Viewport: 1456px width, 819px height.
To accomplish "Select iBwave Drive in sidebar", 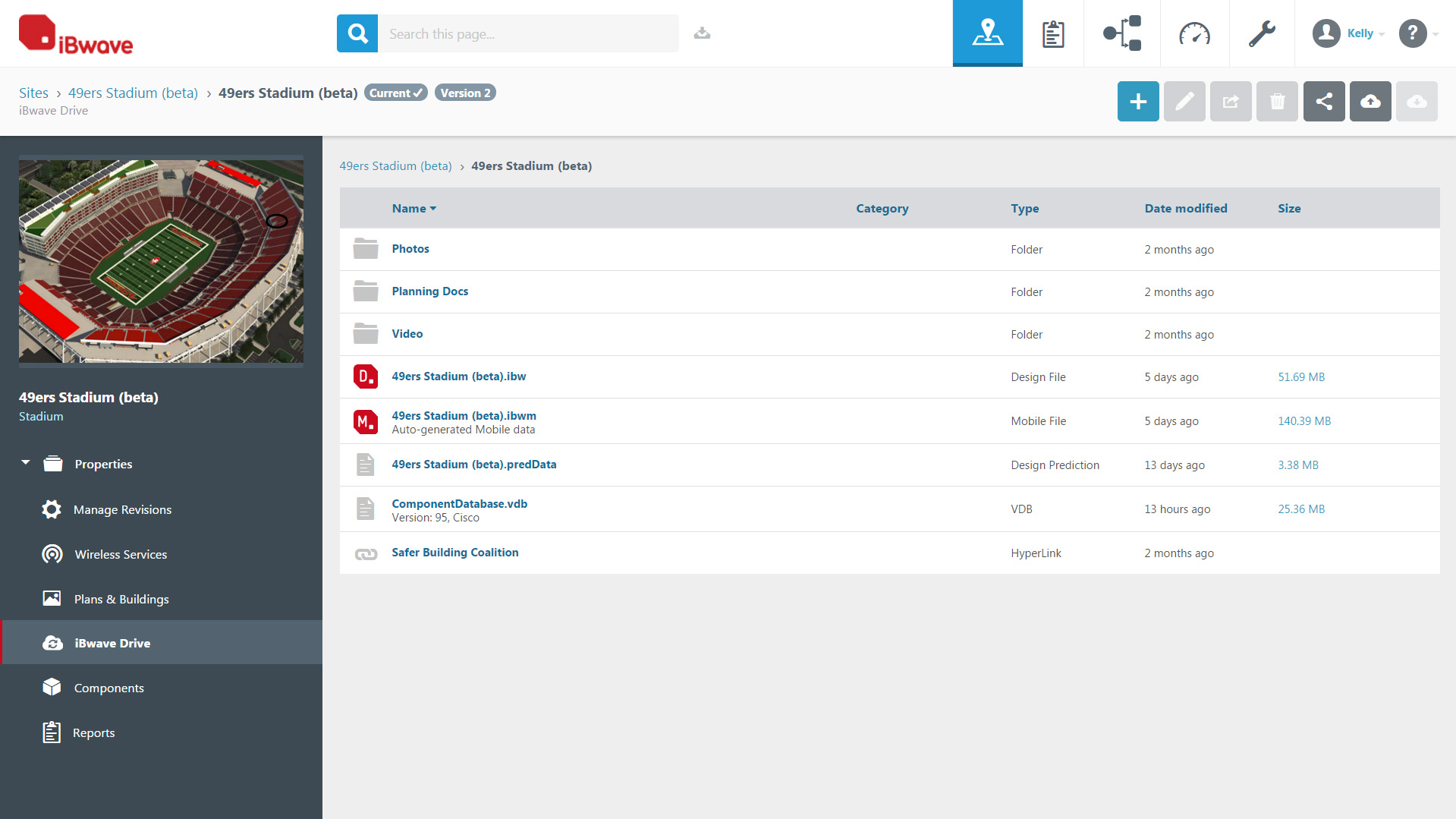I will [162, 643].
